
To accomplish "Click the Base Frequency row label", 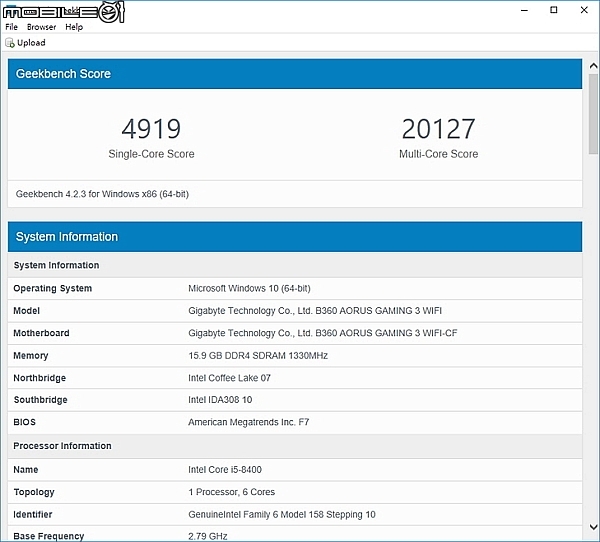I will point(49,536).
